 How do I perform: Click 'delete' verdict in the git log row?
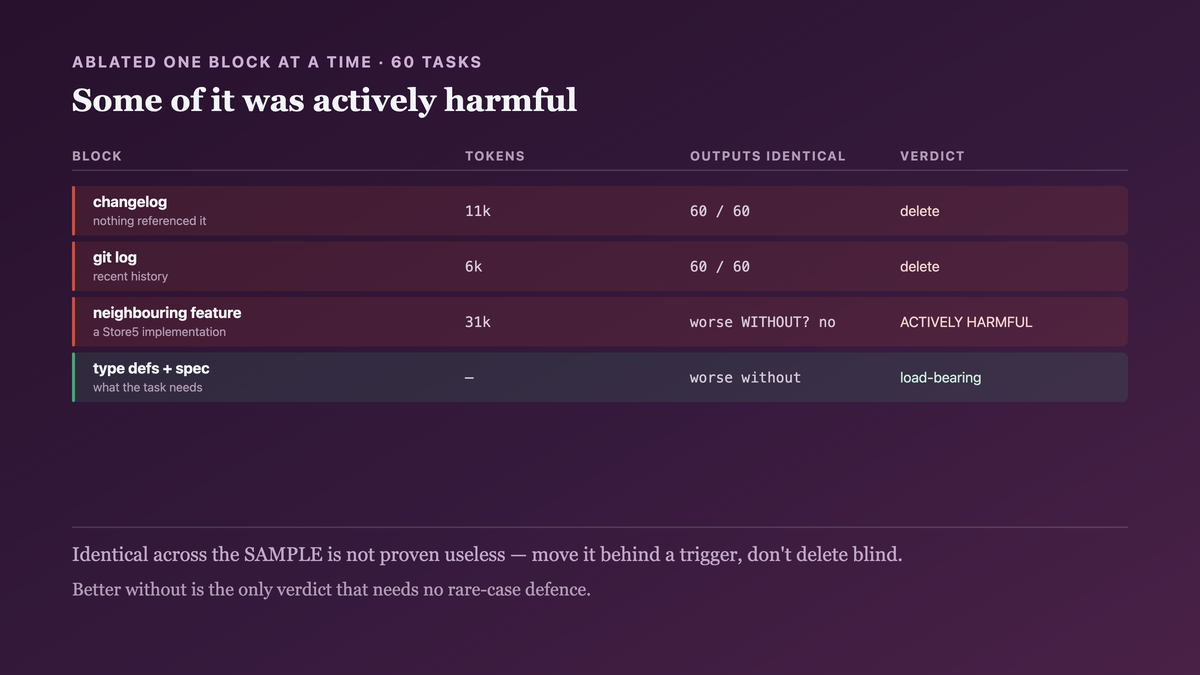coord(920,267)
